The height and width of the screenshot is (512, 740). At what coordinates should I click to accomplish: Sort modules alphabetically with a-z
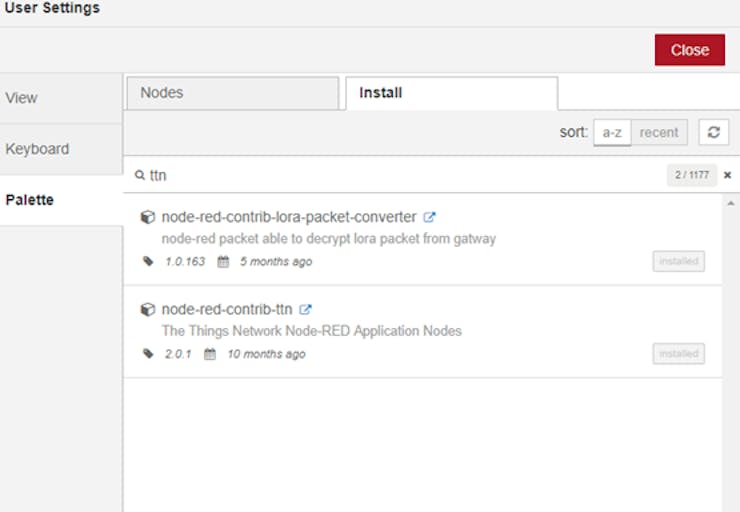[x=612, y=133]
